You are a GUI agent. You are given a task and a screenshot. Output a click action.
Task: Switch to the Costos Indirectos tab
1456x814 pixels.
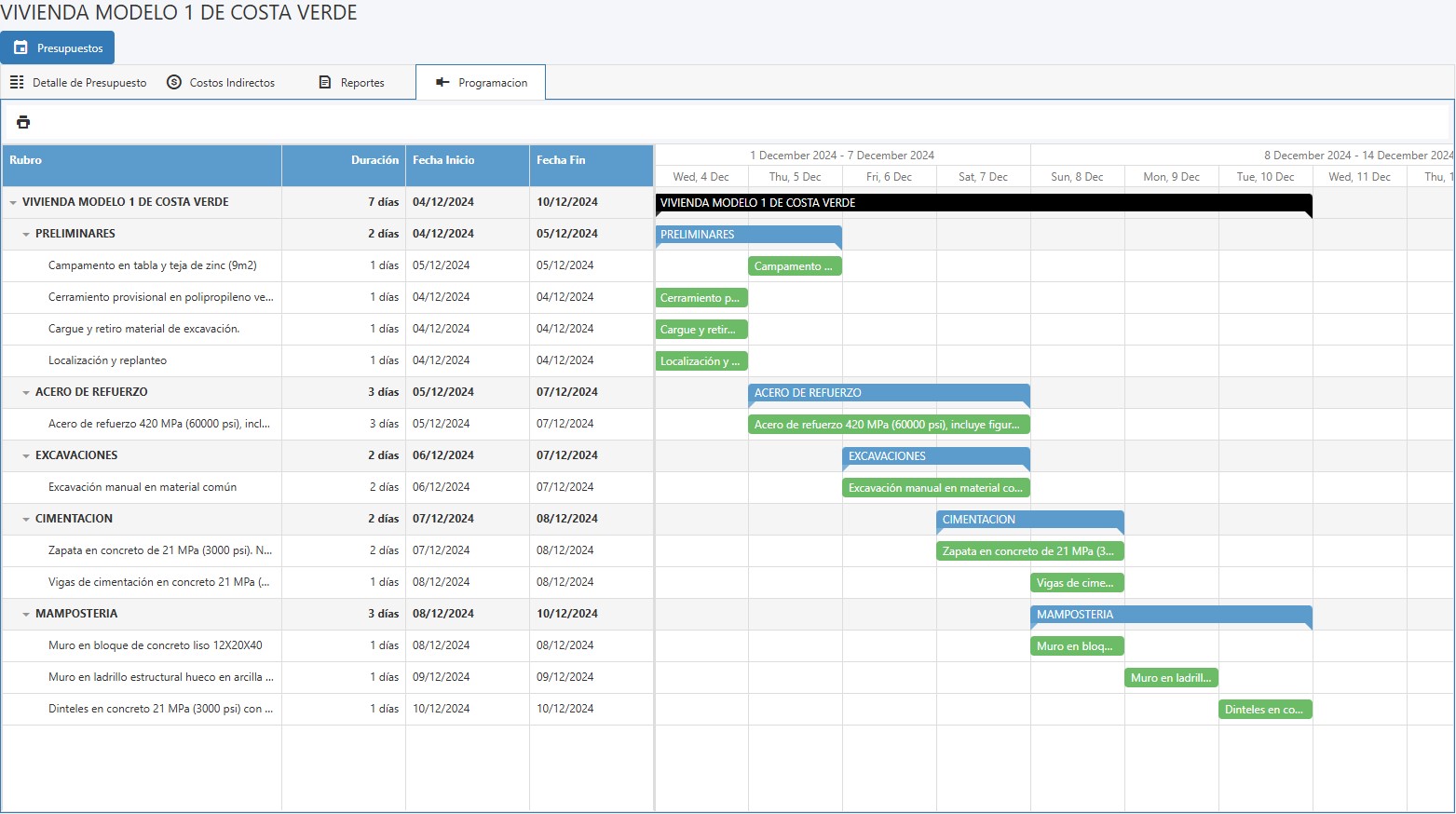pos(231,82)
